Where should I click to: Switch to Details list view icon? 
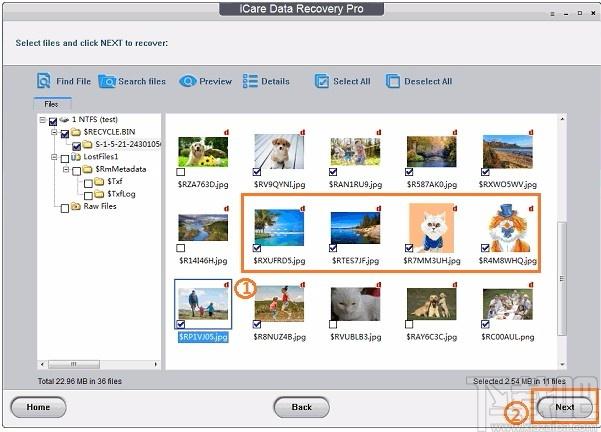250,81
